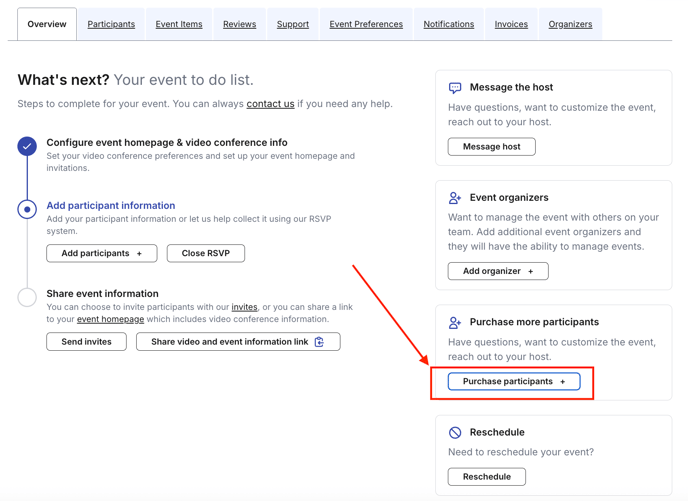Click the Purchase participants button

[514, 381]
